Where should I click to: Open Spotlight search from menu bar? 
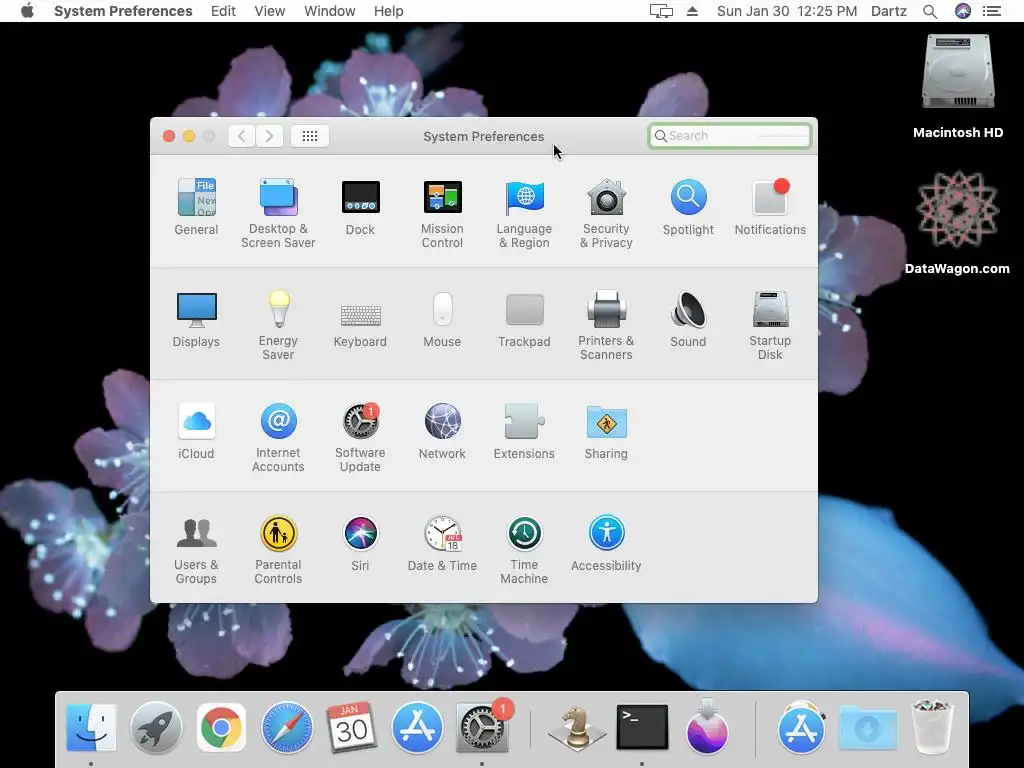coord(930,11)
